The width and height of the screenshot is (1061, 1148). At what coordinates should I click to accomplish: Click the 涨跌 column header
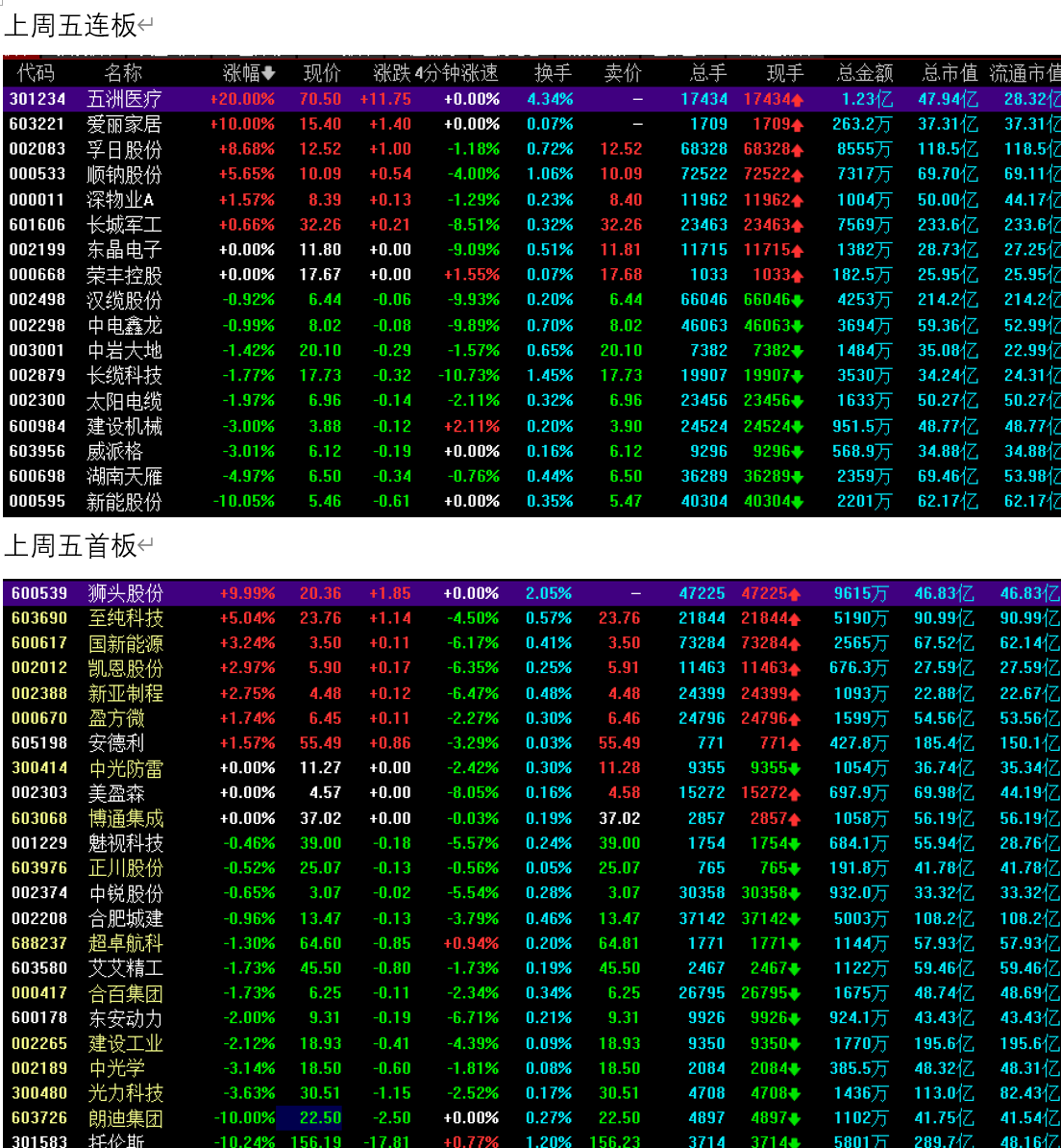pyautogui.click(x=392, y=73)
